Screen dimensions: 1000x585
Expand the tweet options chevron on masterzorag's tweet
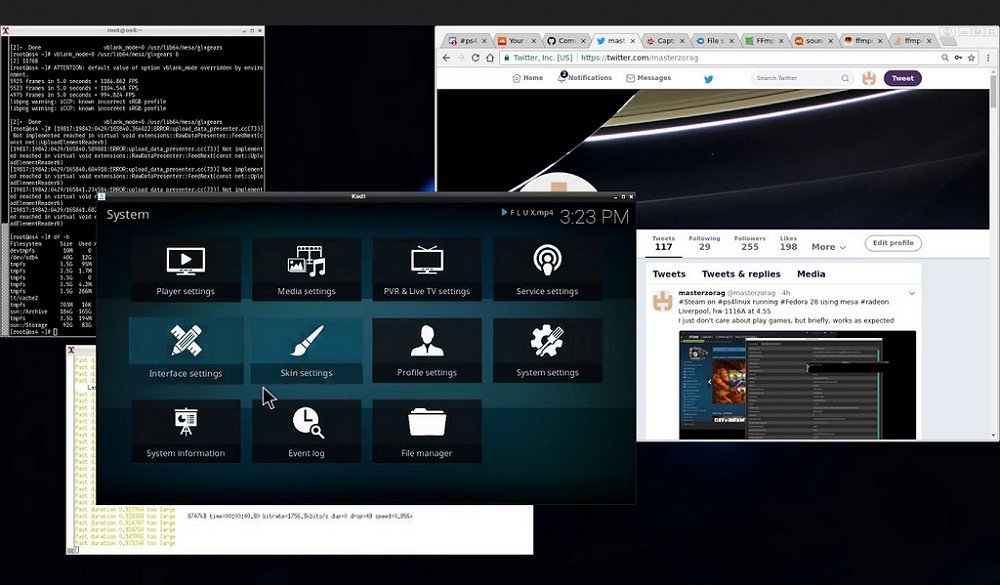tap(912, 293)
